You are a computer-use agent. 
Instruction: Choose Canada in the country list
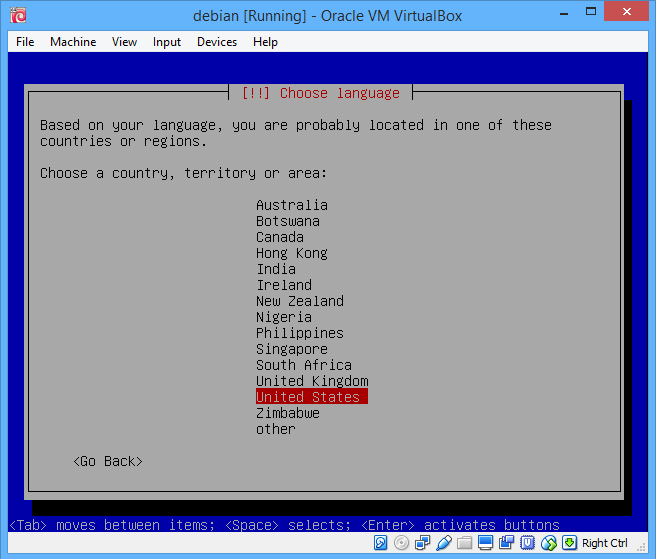[x=280, y=237]
